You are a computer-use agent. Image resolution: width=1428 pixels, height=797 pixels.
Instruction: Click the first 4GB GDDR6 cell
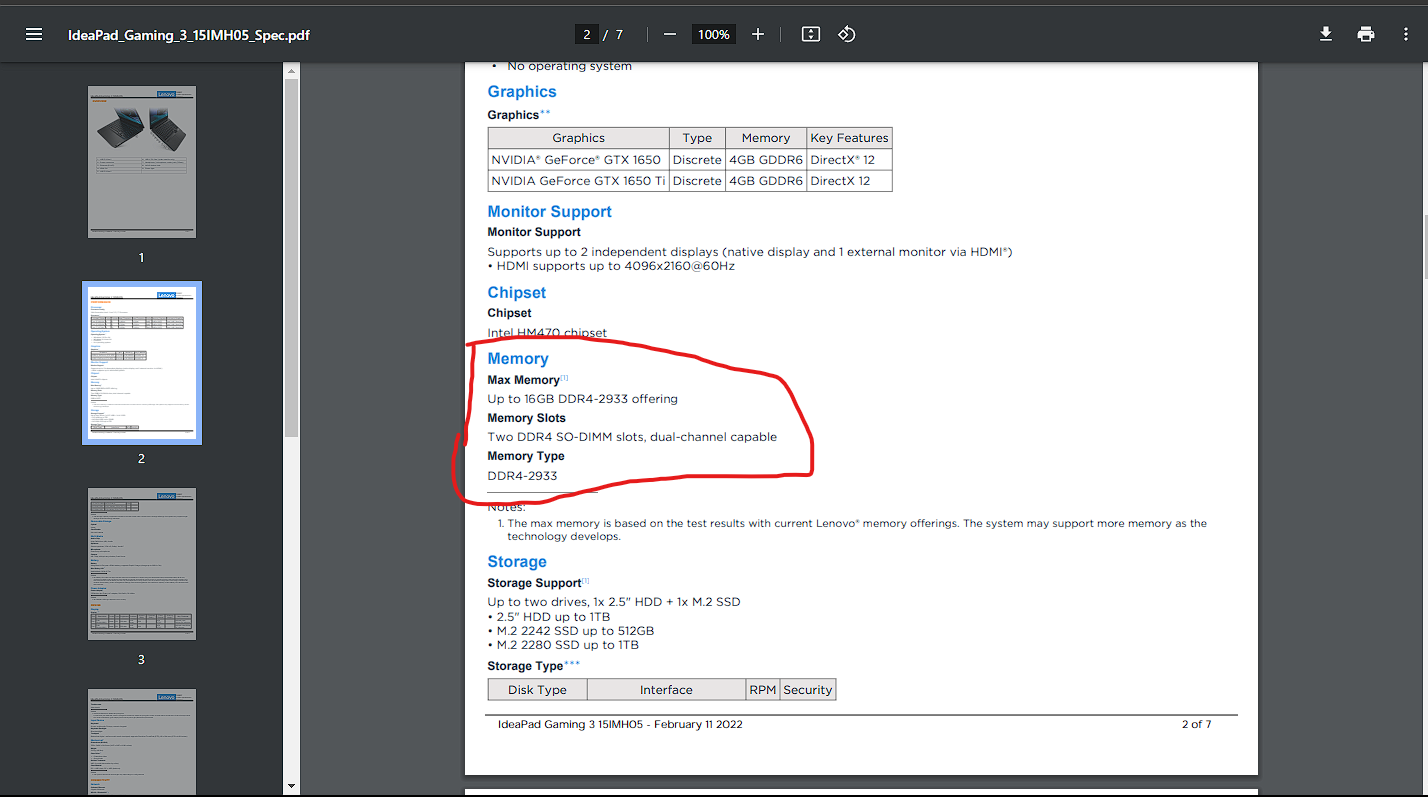pyautogui.click(x=766, y=160)
